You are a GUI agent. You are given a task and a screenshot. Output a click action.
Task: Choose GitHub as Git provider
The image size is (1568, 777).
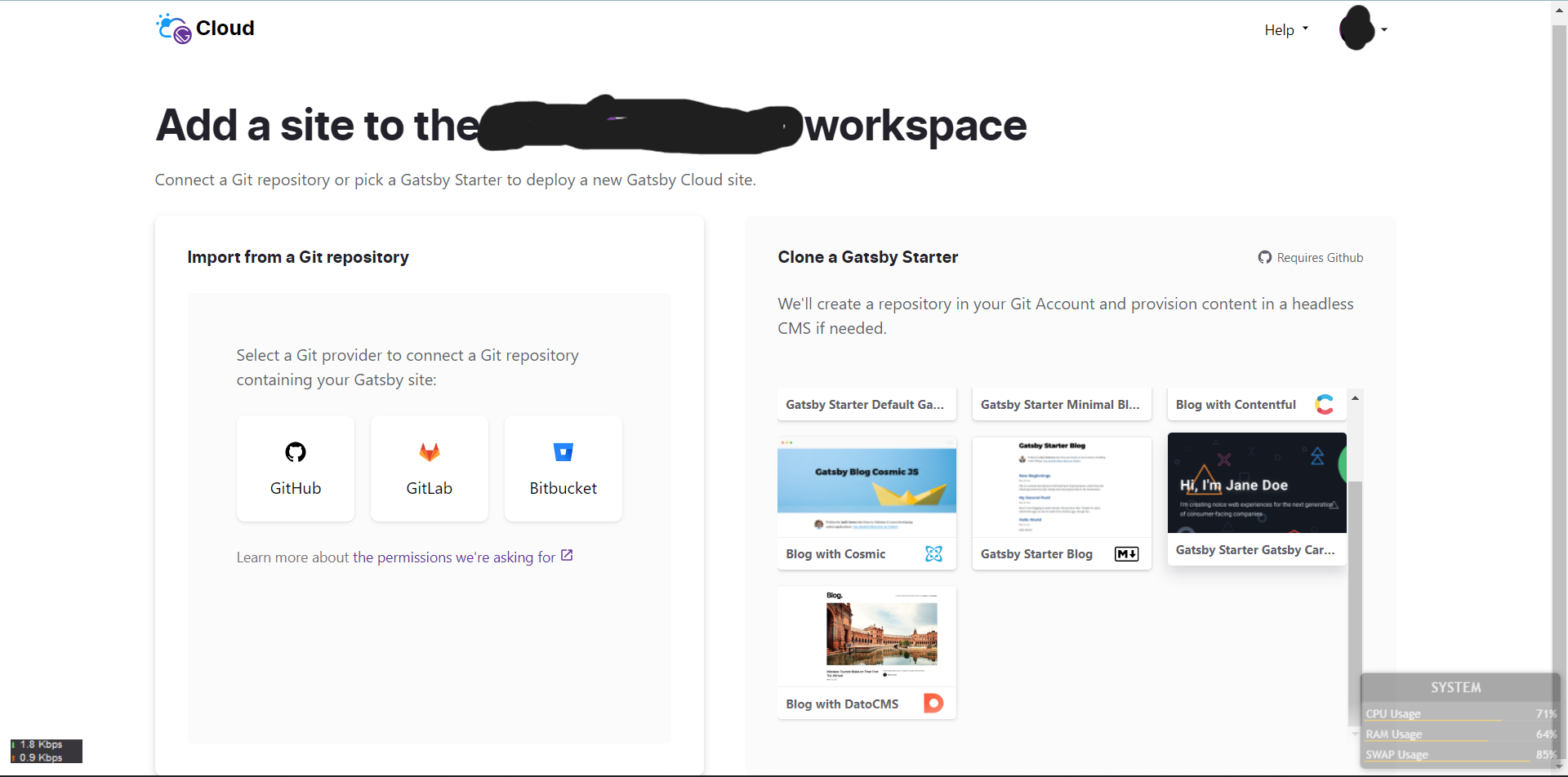(x=296, y=468)
